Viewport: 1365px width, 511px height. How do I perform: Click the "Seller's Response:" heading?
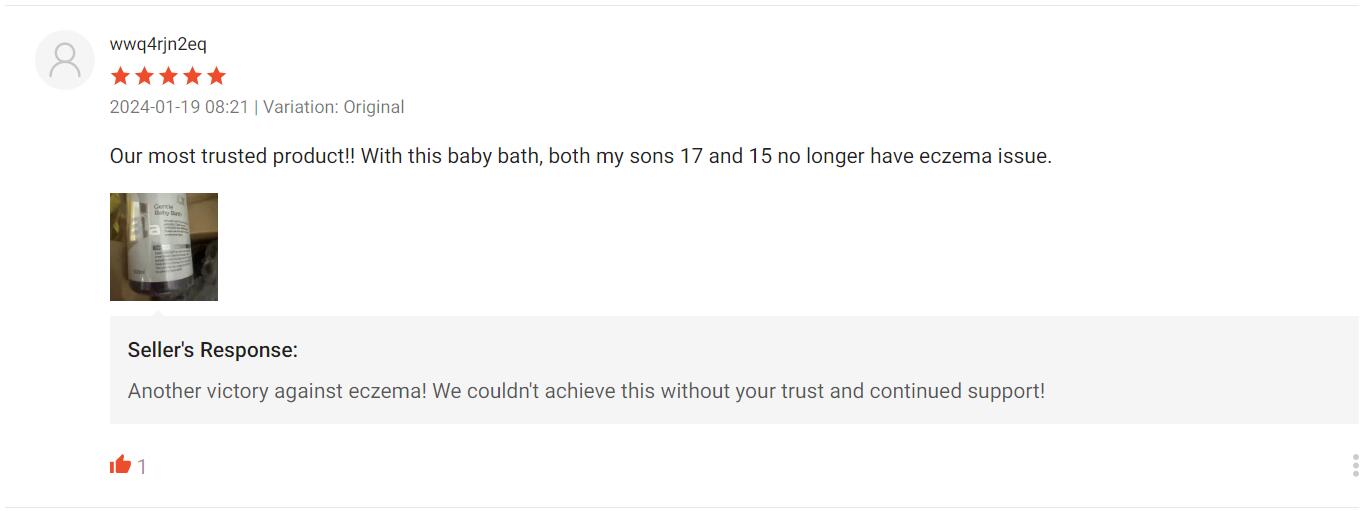(213, 350)
